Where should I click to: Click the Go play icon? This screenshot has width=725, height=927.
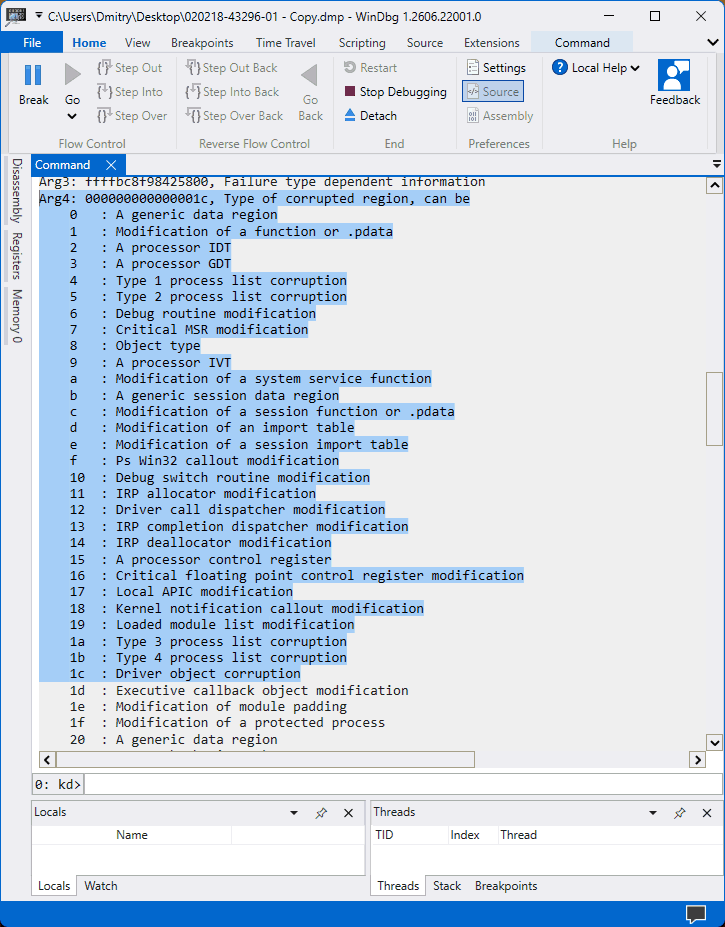pyautogui.click(x=72, y=75)
